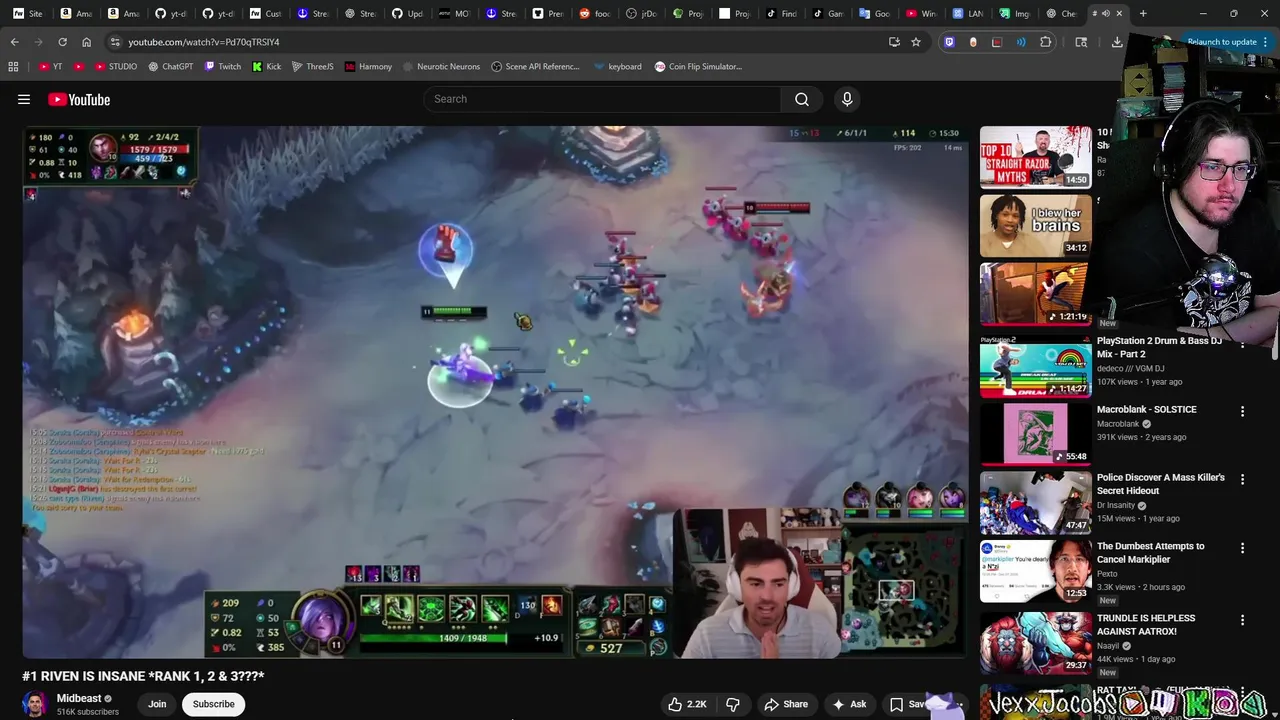Open the keyboard bookmark

pyautogui.click(x=617, y=66)
